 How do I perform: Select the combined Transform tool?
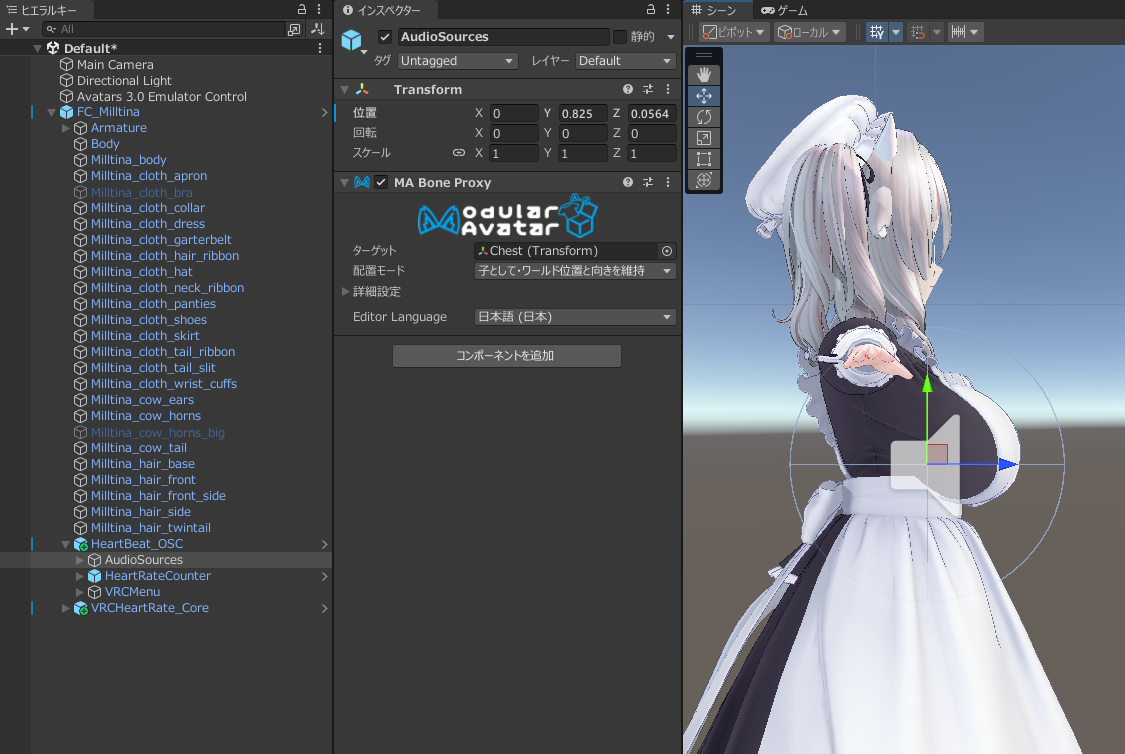(x=703, y=179)
